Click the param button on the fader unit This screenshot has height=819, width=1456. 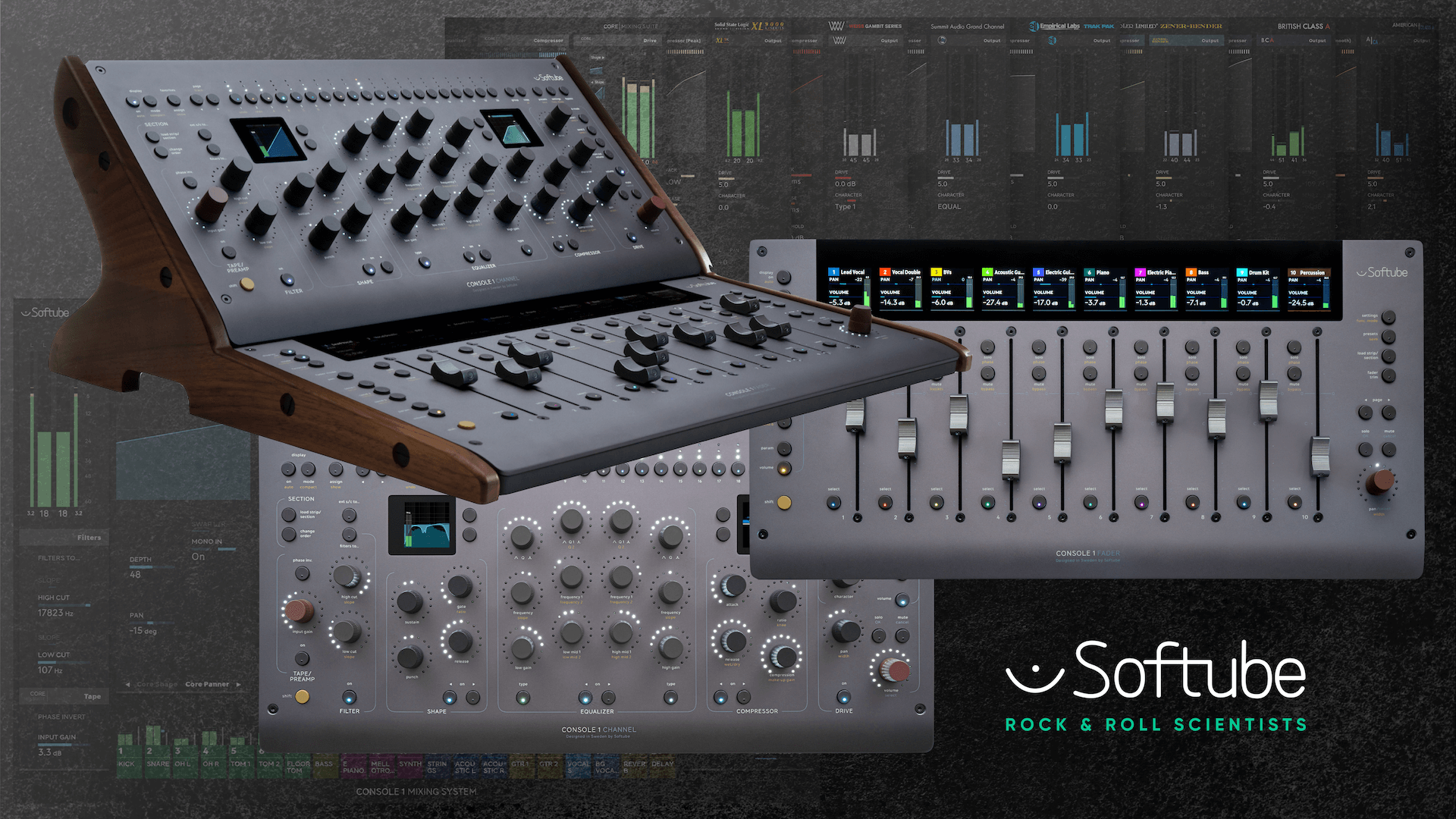[x=784, y=449]
